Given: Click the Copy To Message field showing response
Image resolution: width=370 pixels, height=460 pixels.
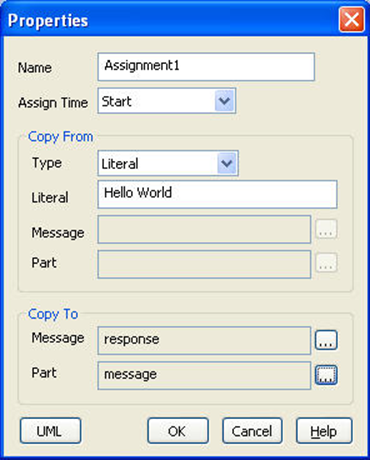Looking at the screenshot, I should point(204,340).
